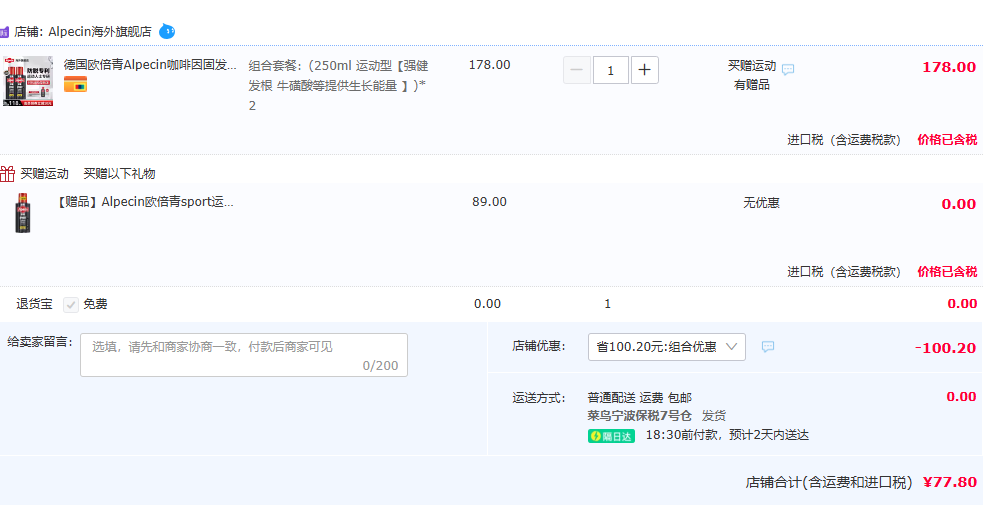989x505 pixels.
Task: Click the store total ¥77.80
Action: [950, 482]
